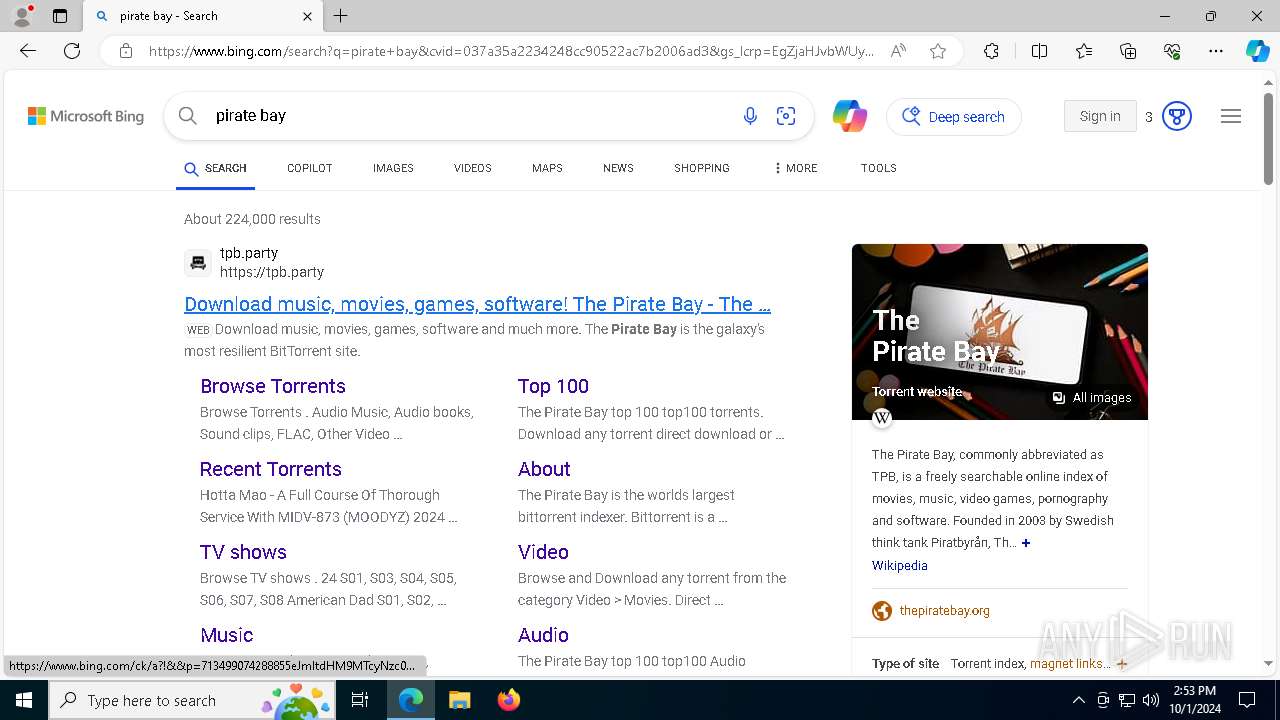This screenshot has width=1280, height=720.
Task: Click the tpb.party site favicon
Action: tap(198, 263)
